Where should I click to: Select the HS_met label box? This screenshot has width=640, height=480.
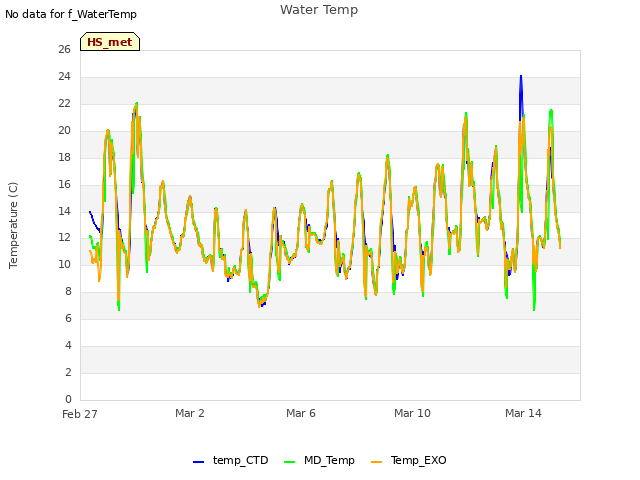(110, 42)
